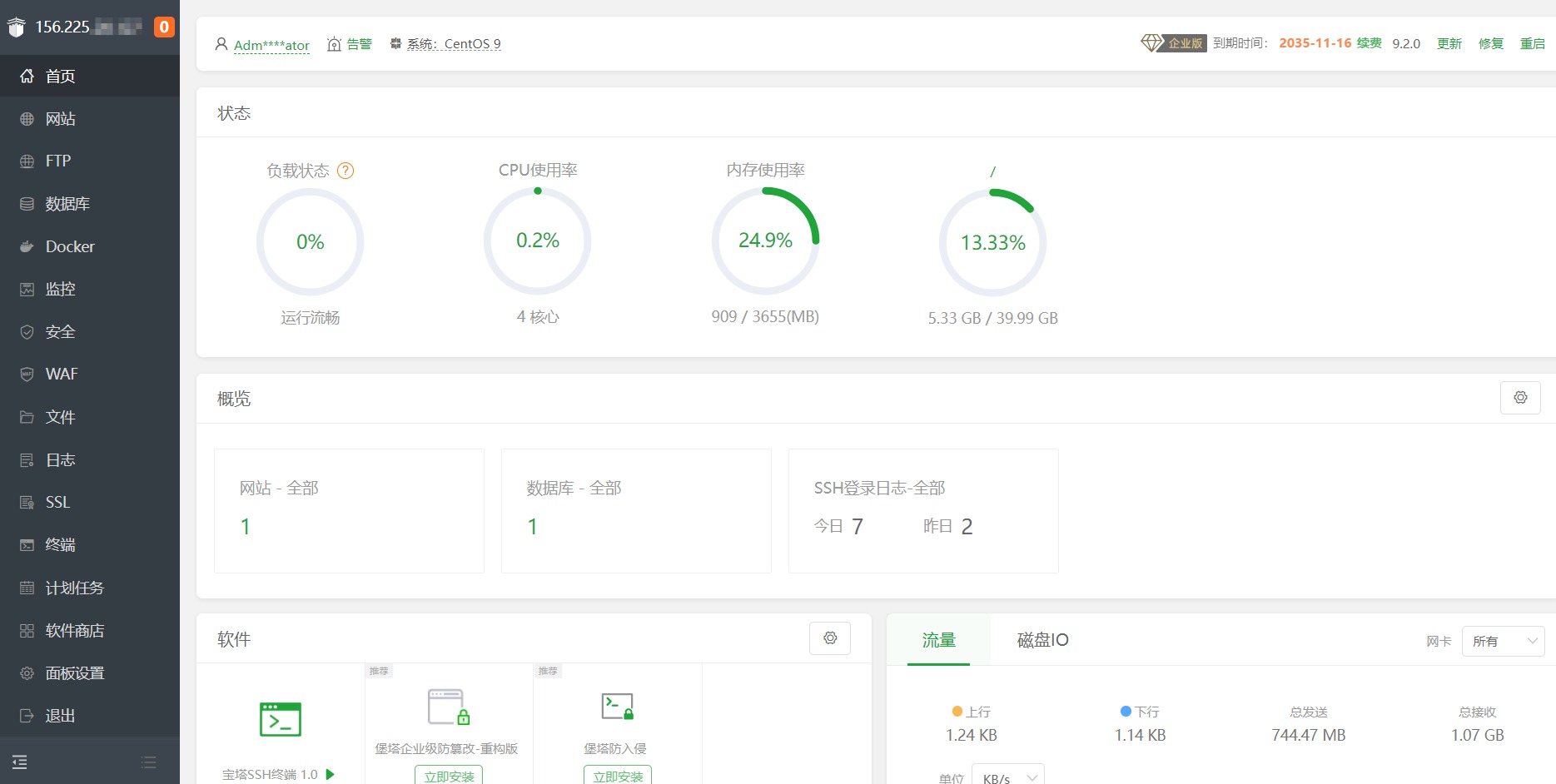Open the 软件 section settings gear
The image size is (1556, 784).
(x=829, y=638)
